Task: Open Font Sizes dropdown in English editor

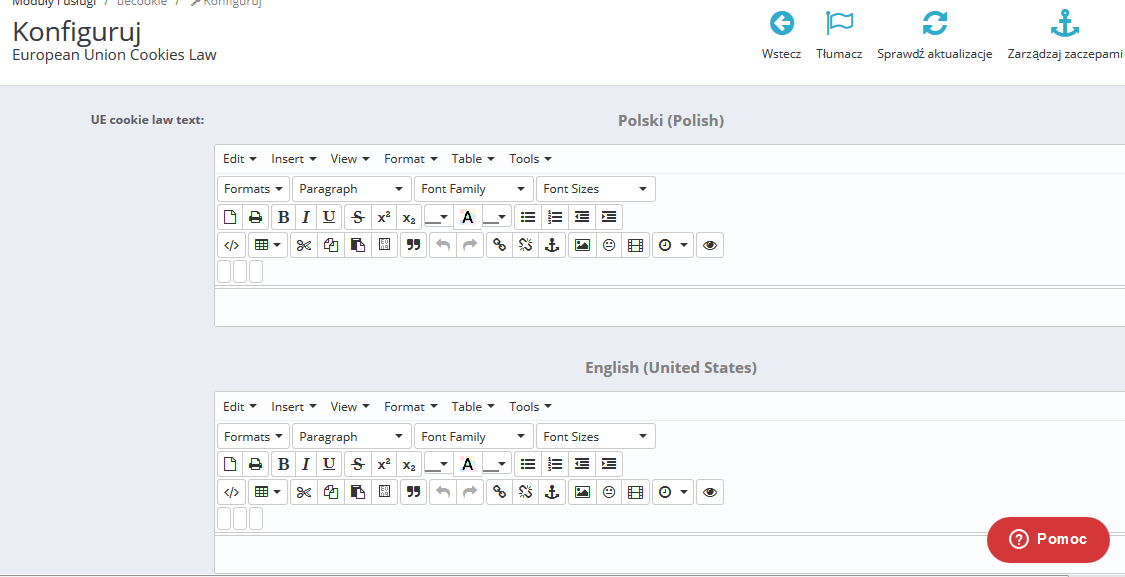Action: pyautogui.click(x=596, y=437)
